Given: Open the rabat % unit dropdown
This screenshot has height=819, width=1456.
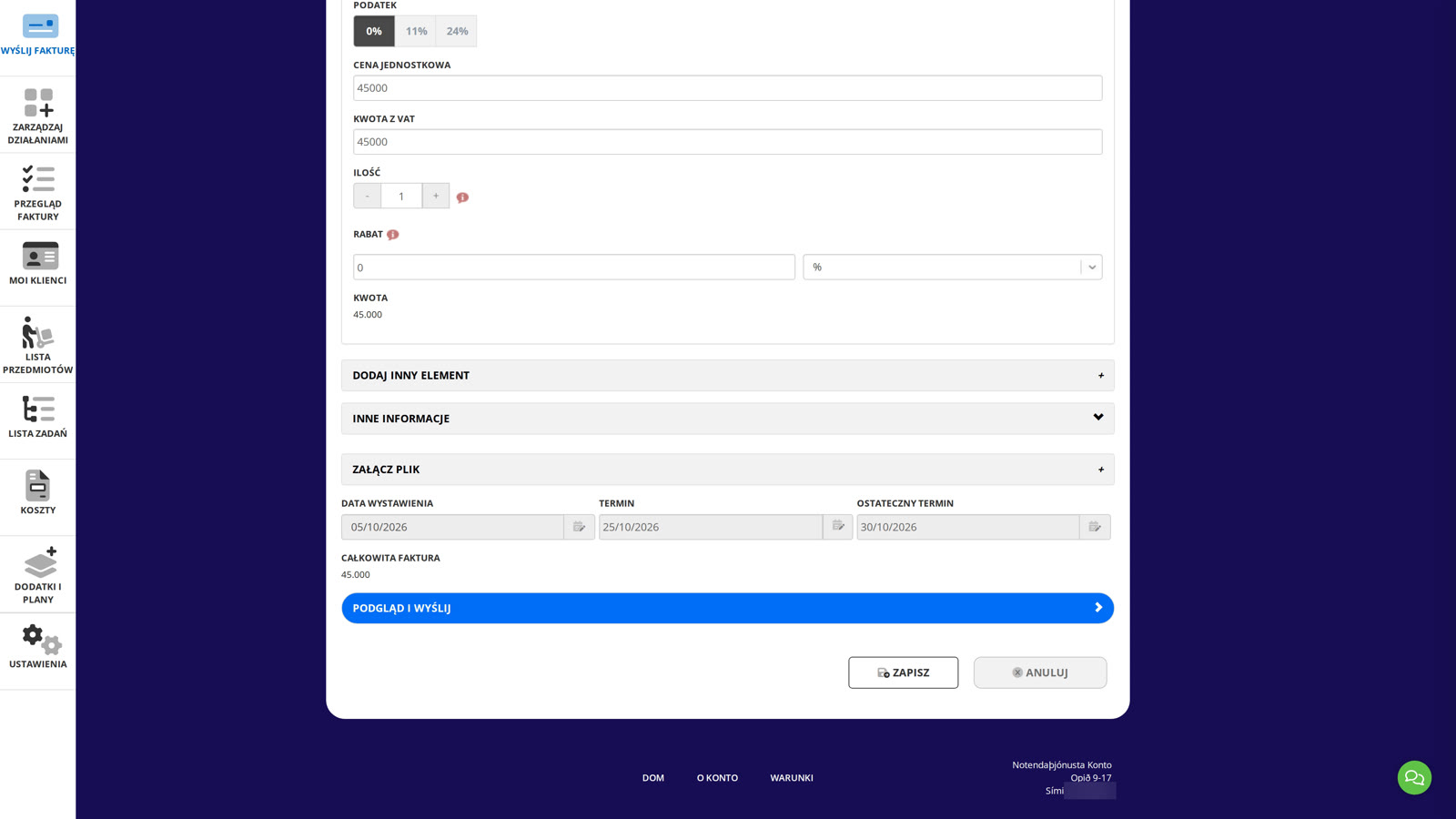Looking at the screenshot, I should pyautogui.click(x=953, y=267).
